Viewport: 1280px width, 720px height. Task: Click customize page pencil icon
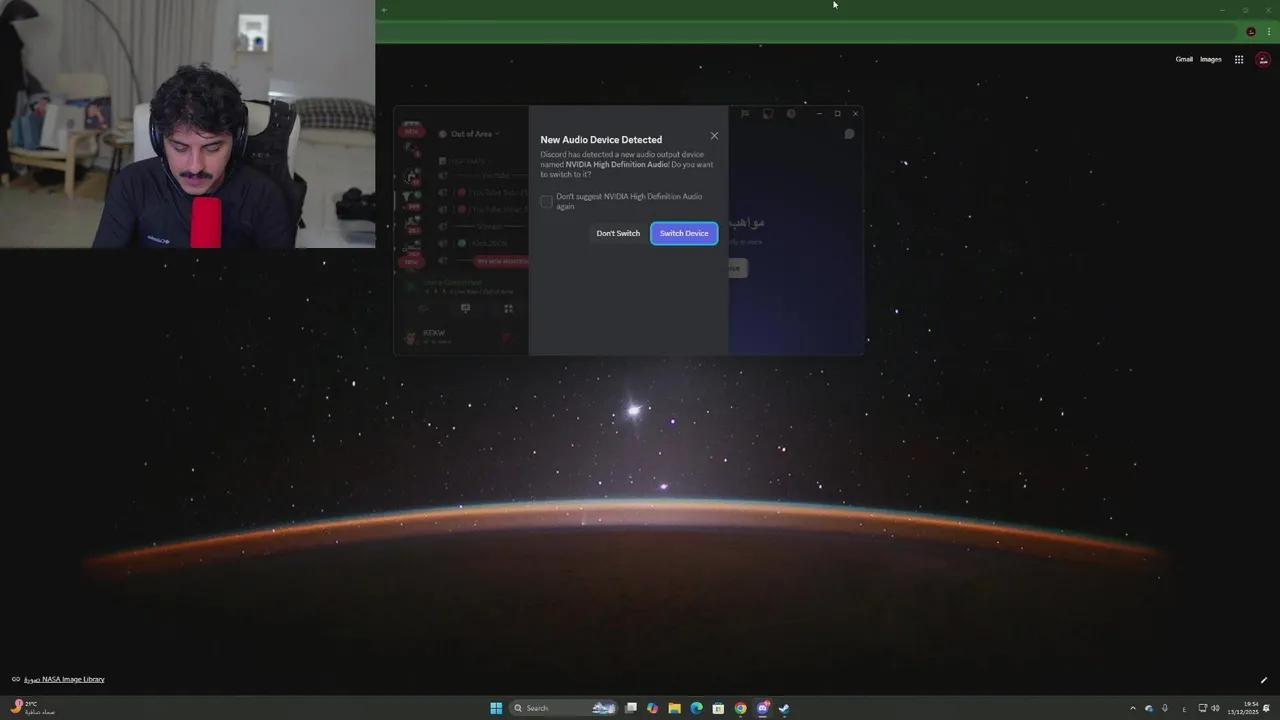click(x=1264, y=680)
